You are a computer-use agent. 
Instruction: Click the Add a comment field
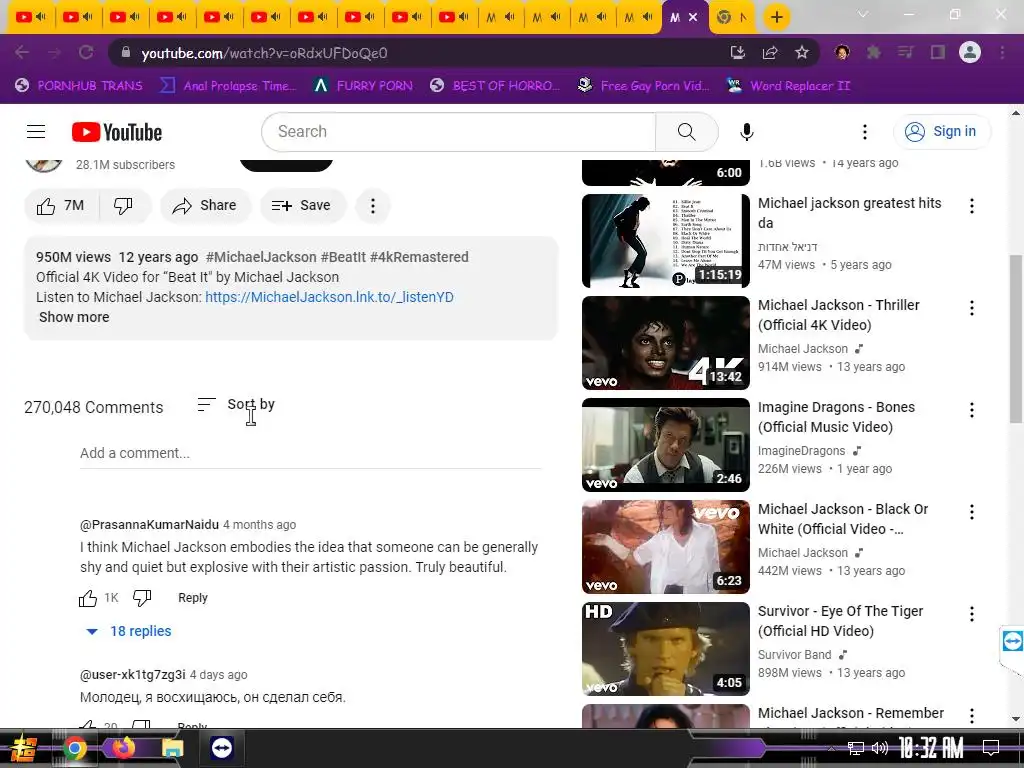pos(310,453)
